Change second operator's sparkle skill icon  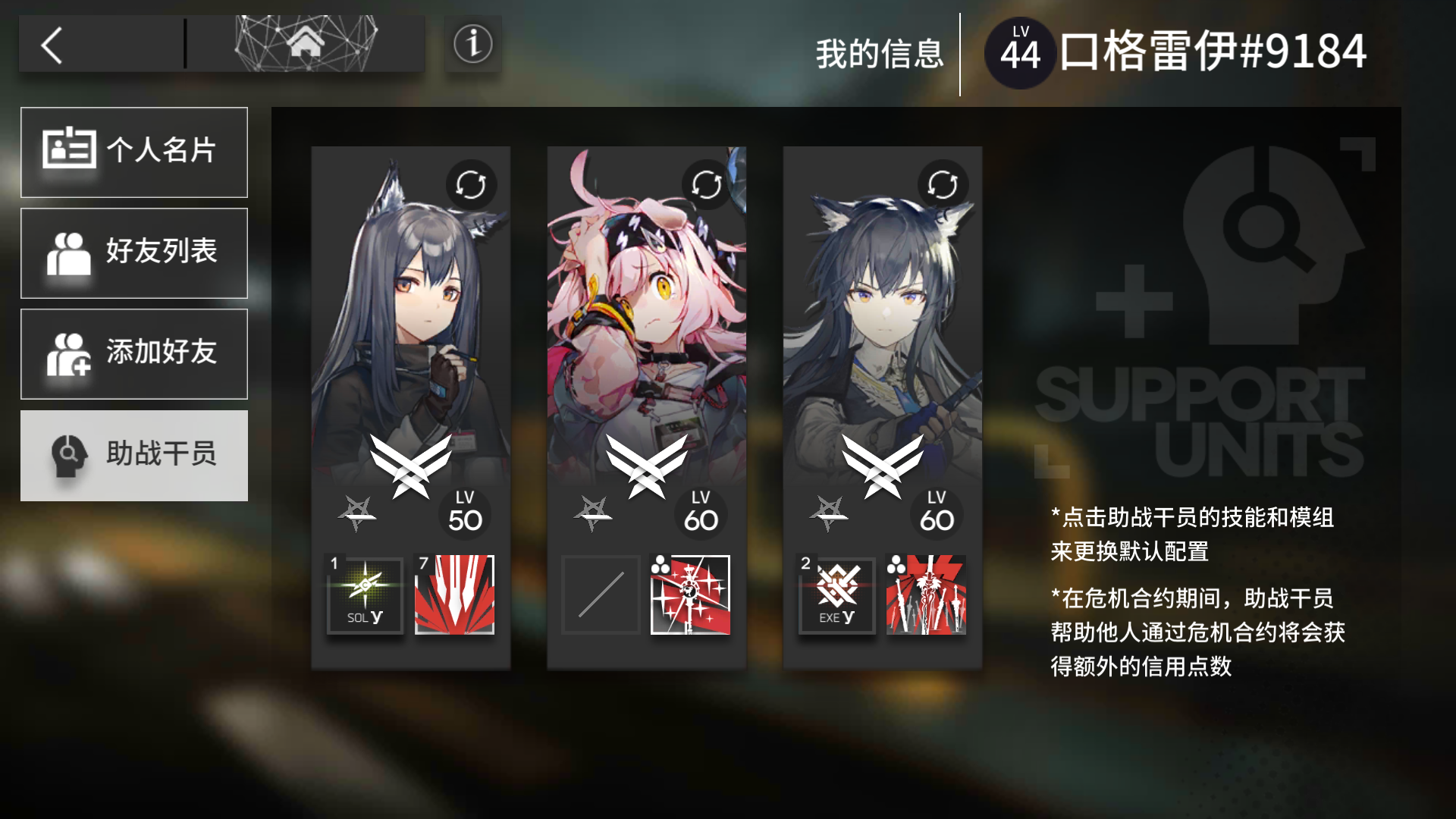tap(691, 595)
